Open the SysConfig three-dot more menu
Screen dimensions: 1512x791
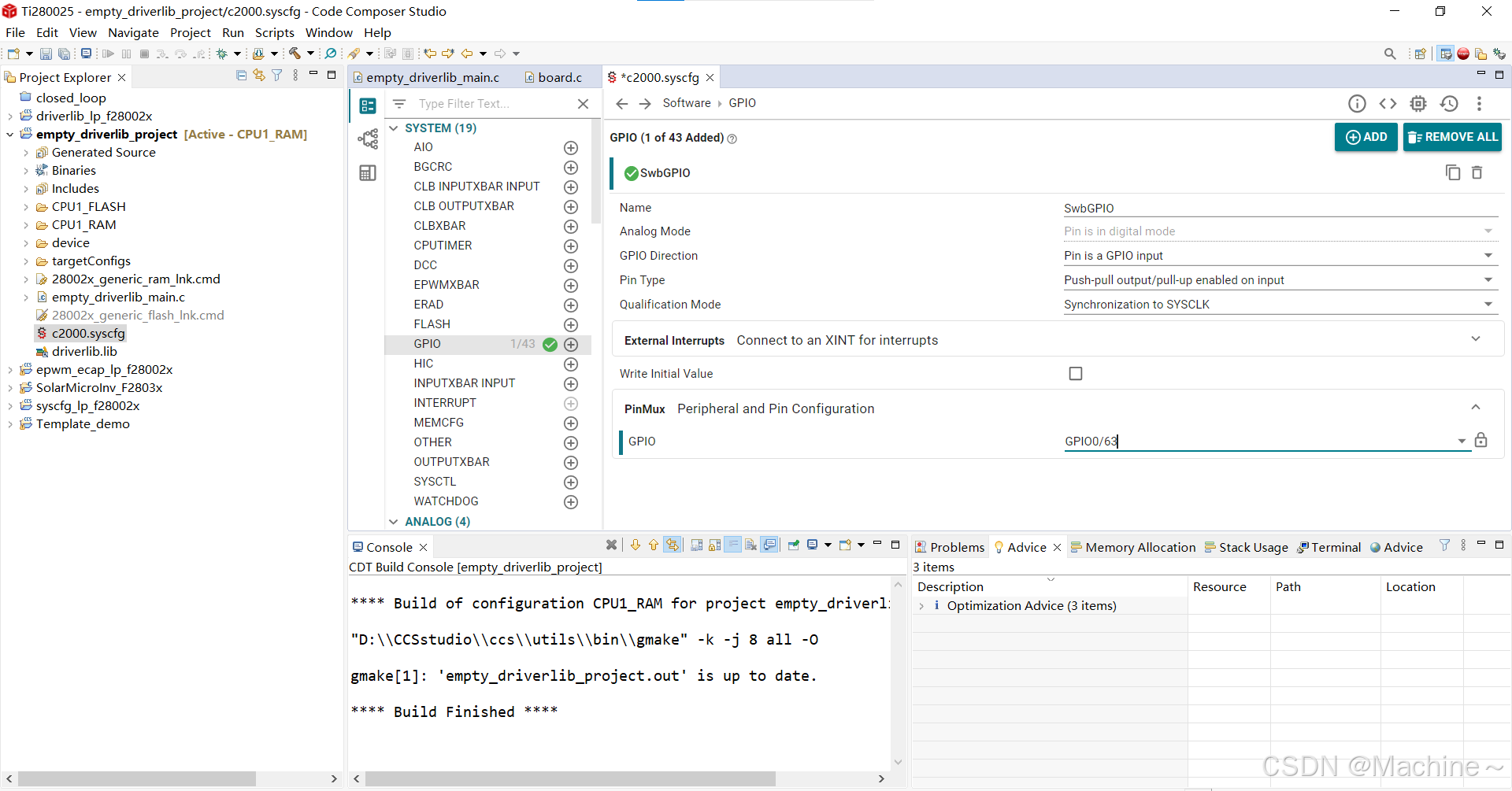click(1479, 103)
